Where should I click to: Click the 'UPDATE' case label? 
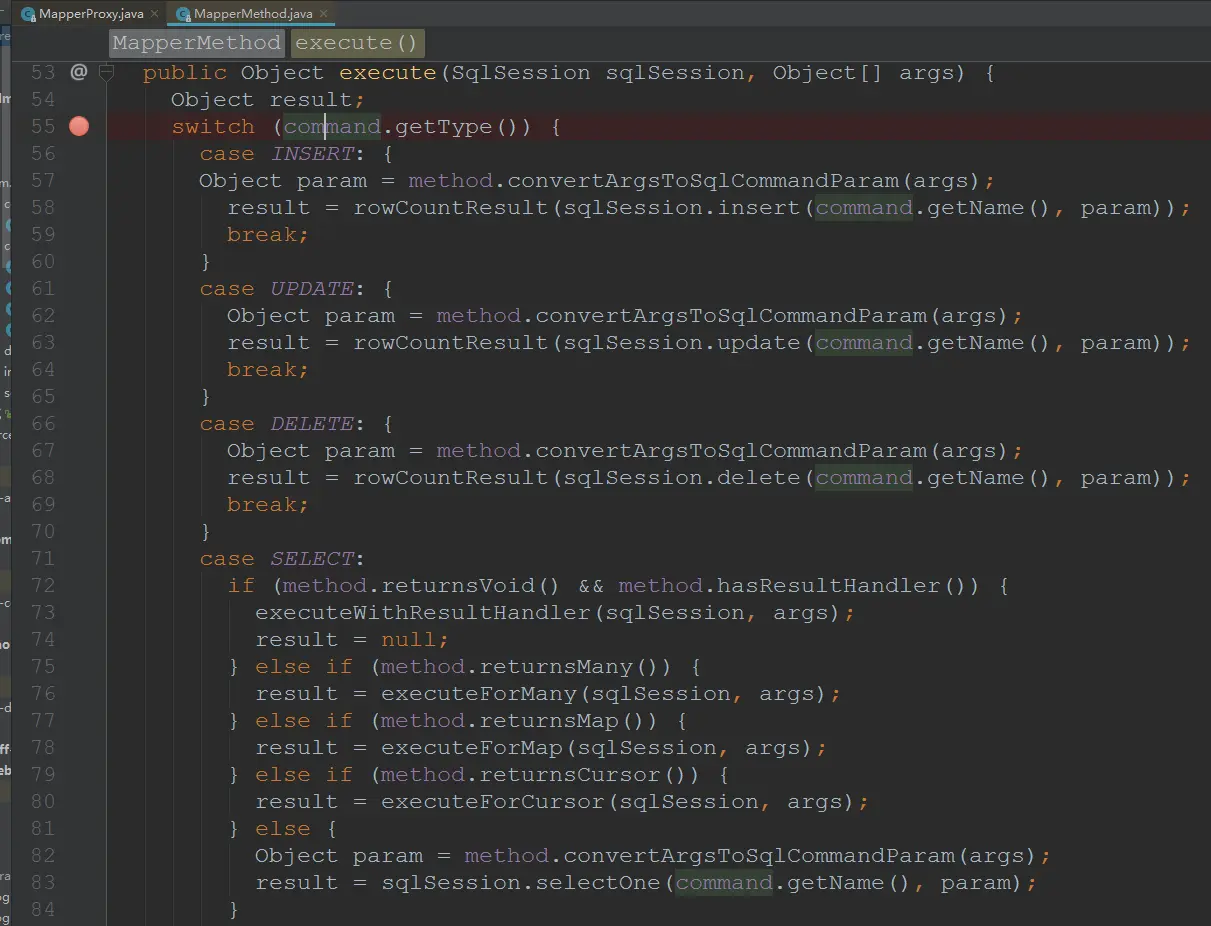tap(312, 288)
